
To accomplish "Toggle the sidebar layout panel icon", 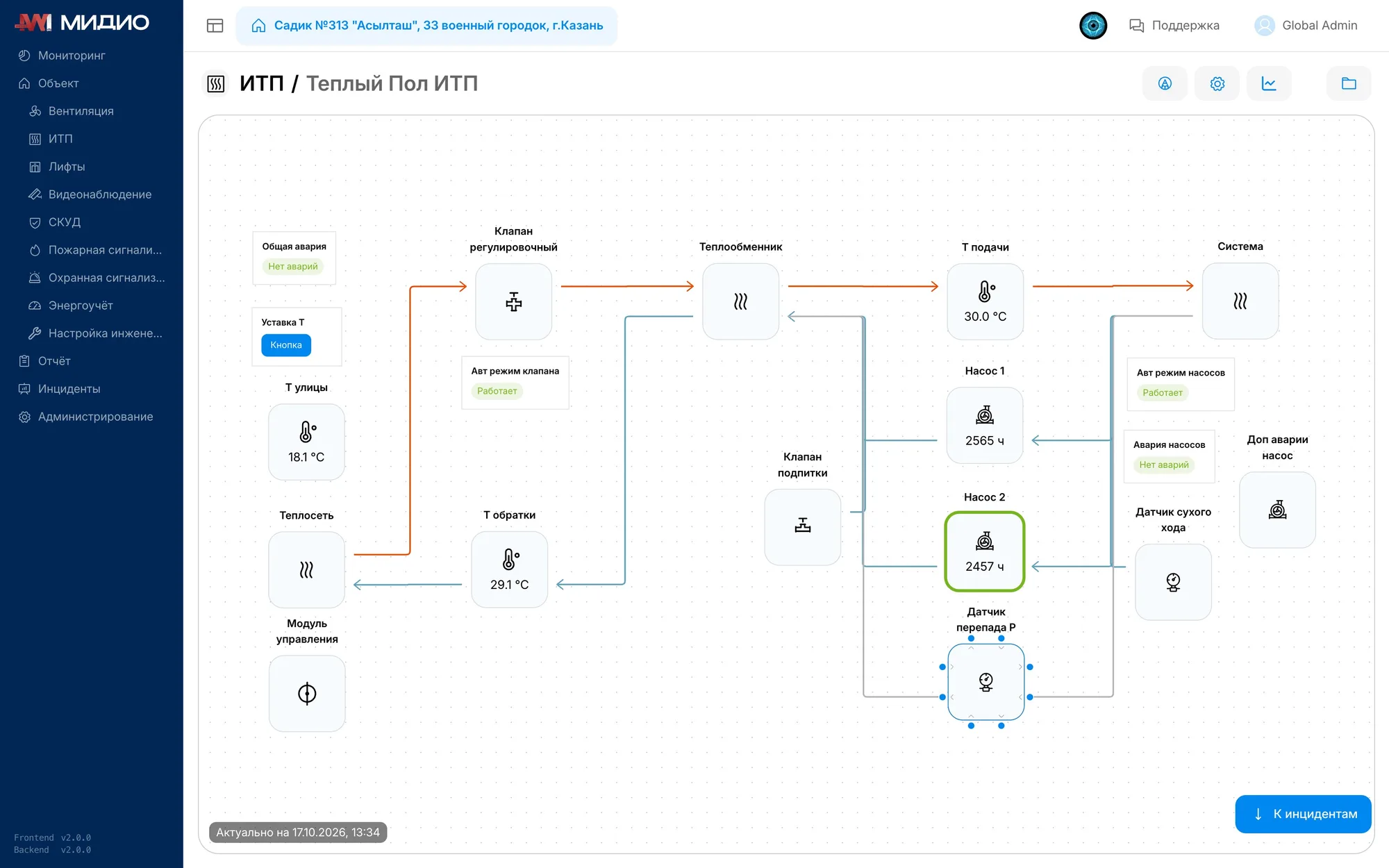I will [215, 26].
